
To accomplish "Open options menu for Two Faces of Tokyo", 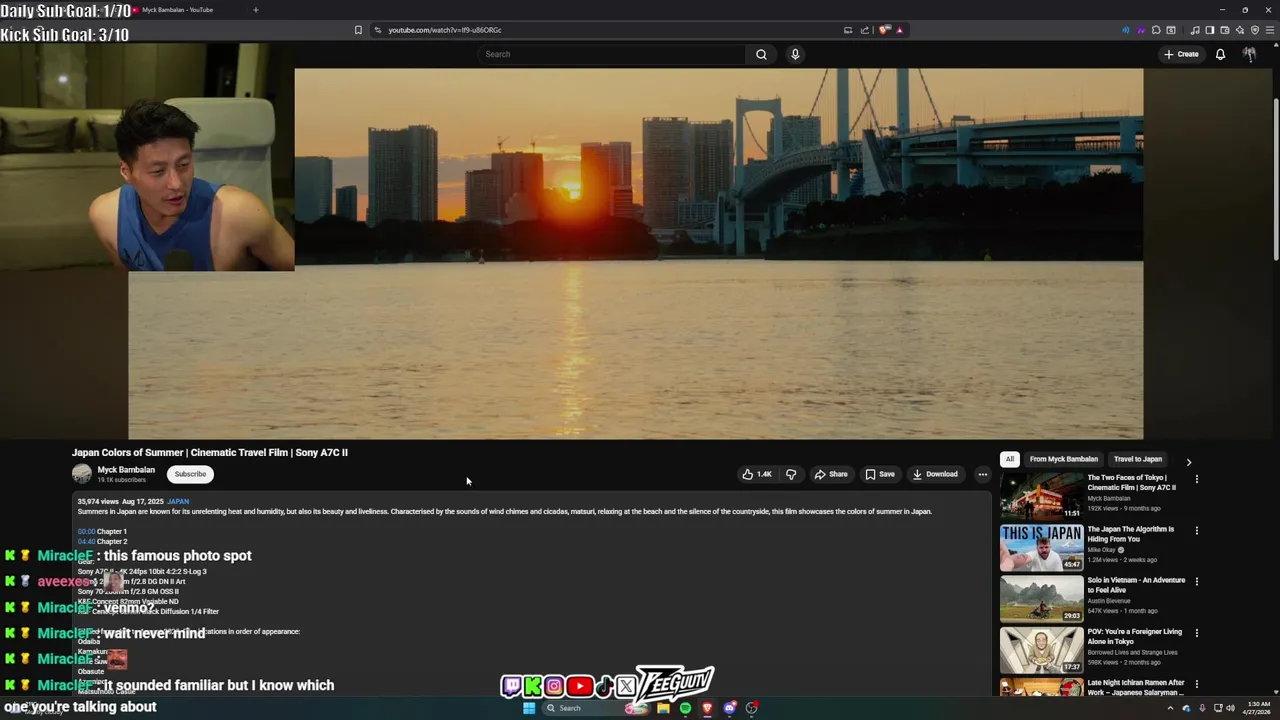I will pos(1196,479).
